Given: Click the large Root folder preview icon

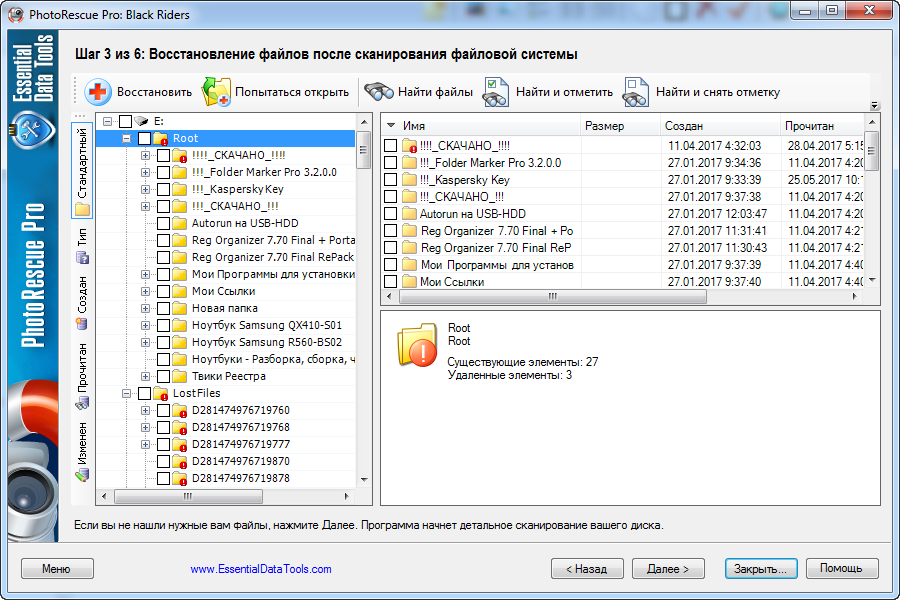Looking at the screenshot, I should 417,344.
